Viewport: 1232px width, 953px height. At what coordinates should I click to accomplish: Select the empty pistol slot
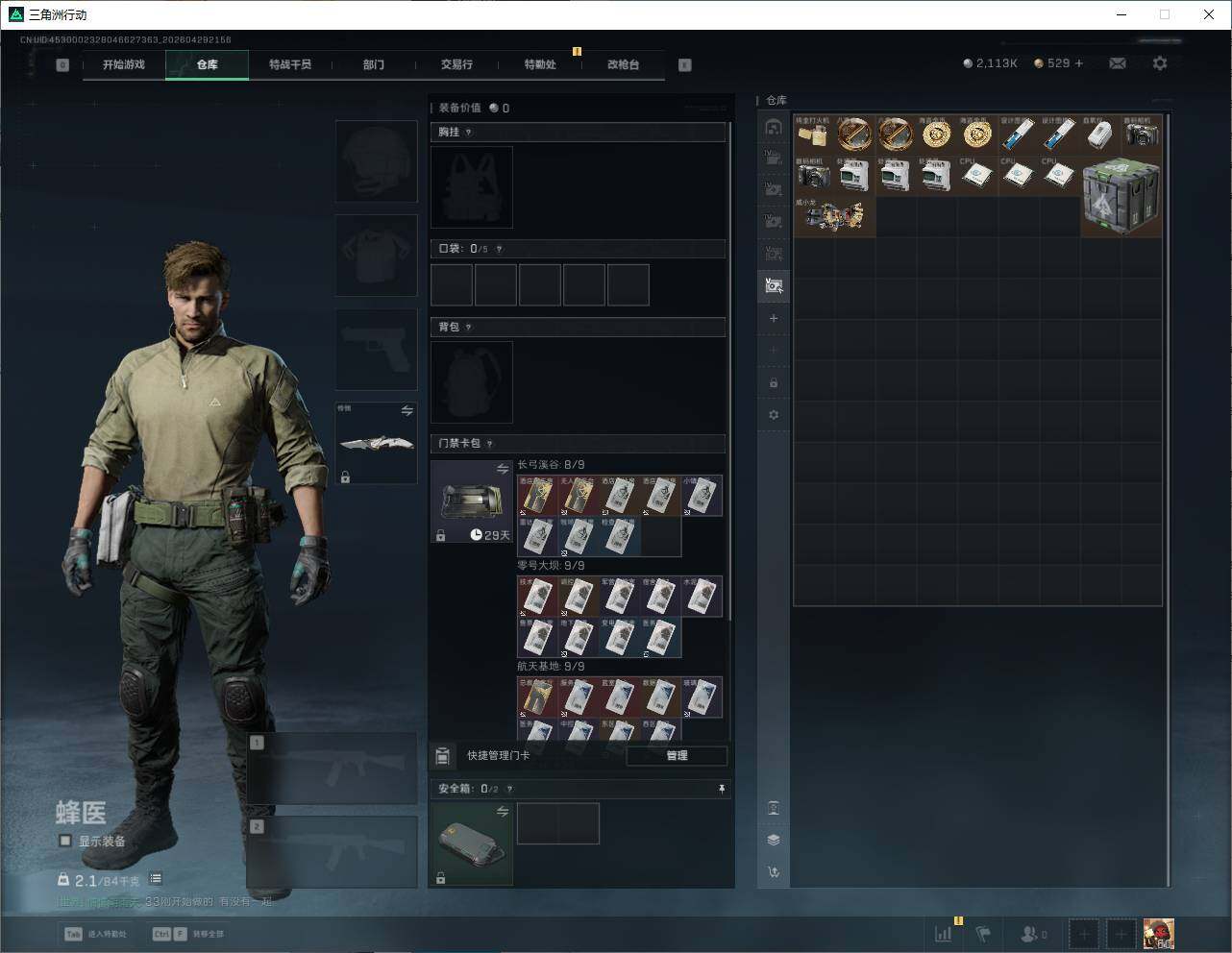pyautogui.click(x=376, y=349)
